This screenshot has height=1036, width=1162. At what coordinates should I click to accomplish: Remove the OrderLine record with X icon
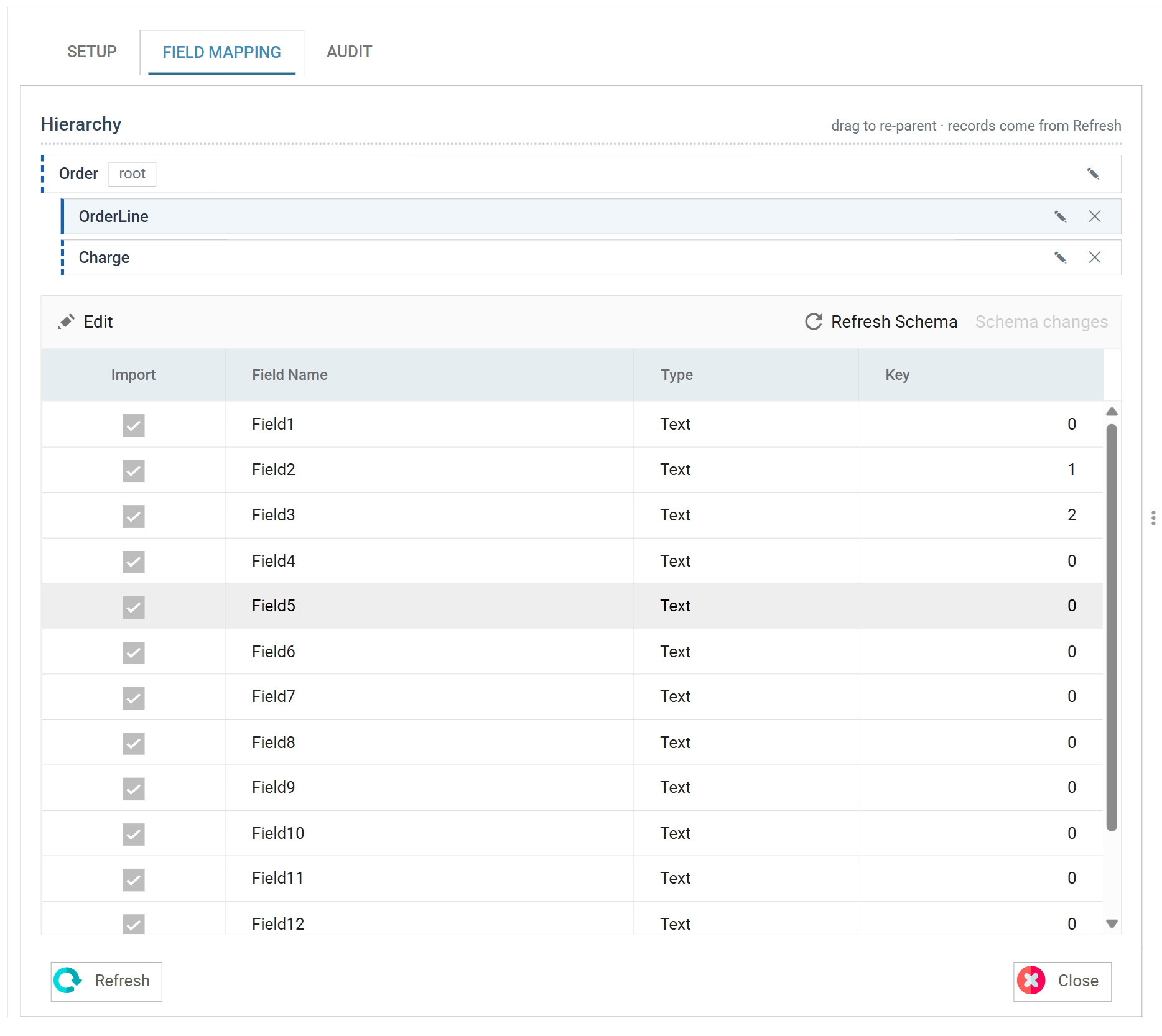coord(1095,216)
